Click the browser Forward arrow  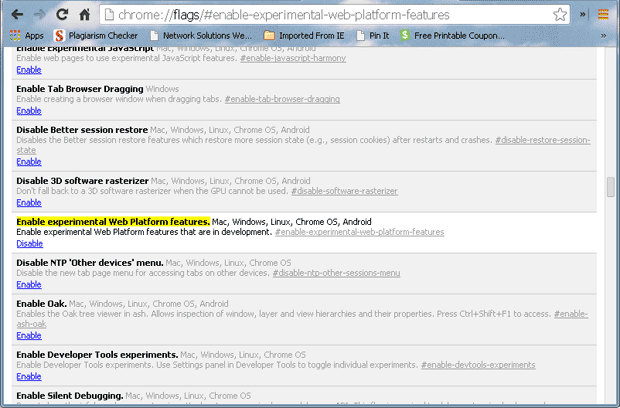coord(39,15)
